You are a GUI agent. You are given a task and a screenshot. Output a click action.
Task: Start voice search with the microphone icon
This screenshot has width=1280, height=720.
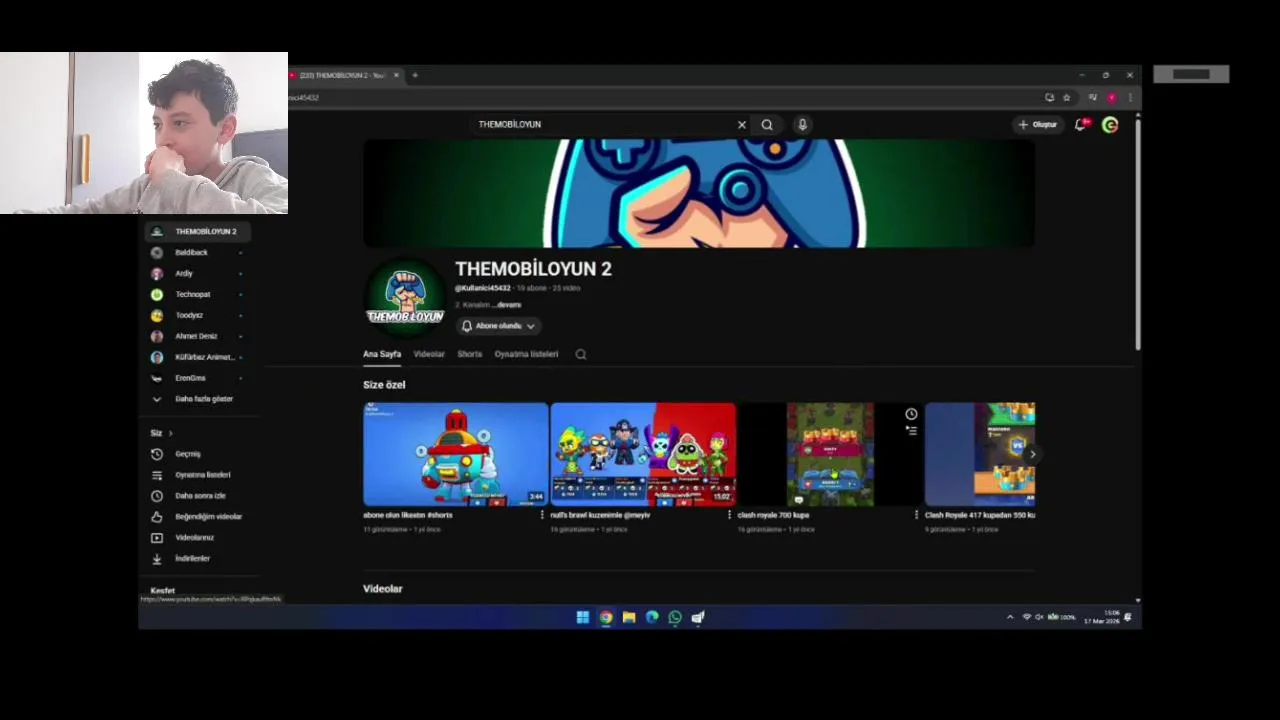tap(802, 125)
